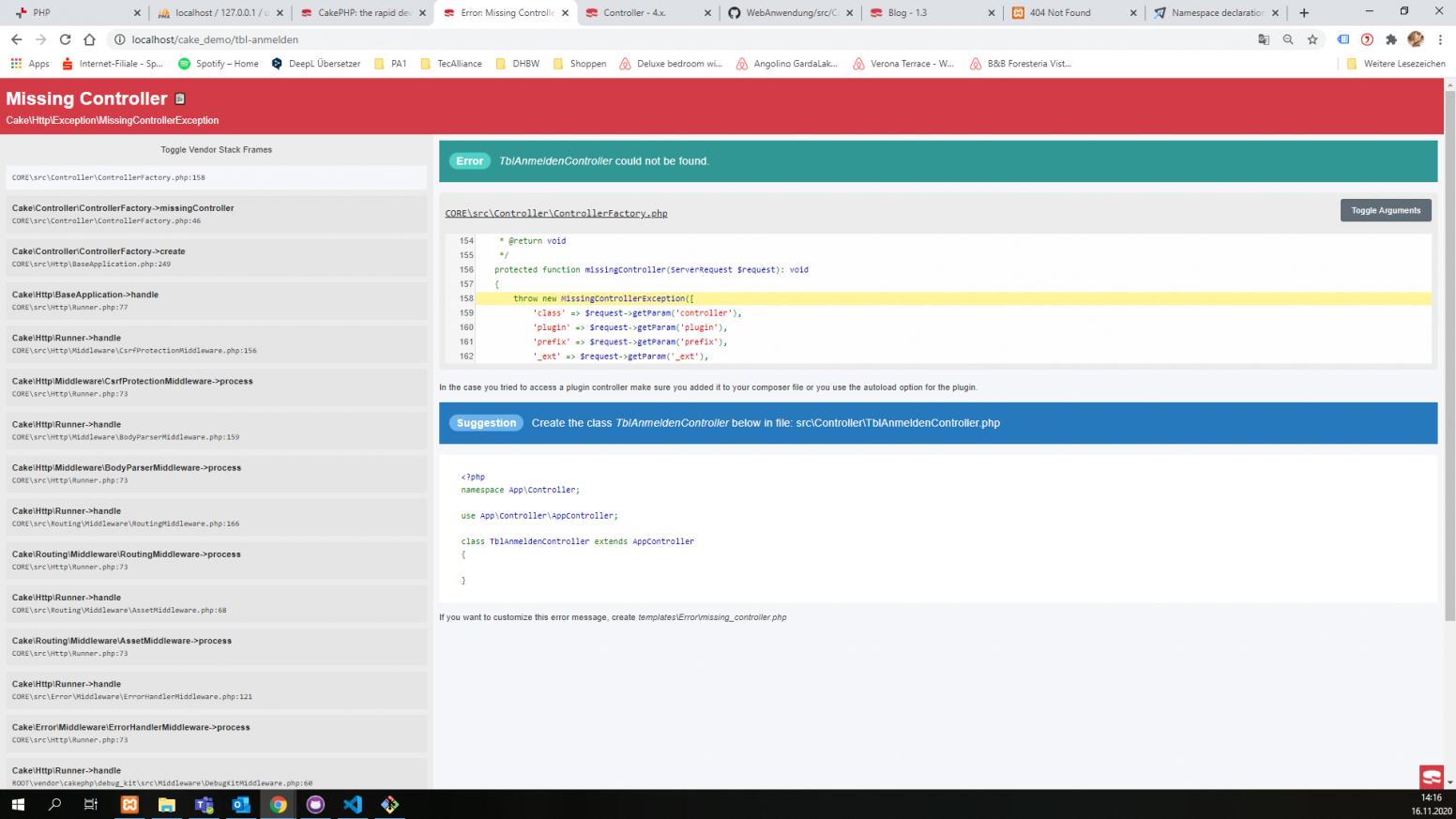Open the DeepL Übersetzer bookmark
Screen dimensions: 1456x819
pyautogui.click(x=315, y=64)
